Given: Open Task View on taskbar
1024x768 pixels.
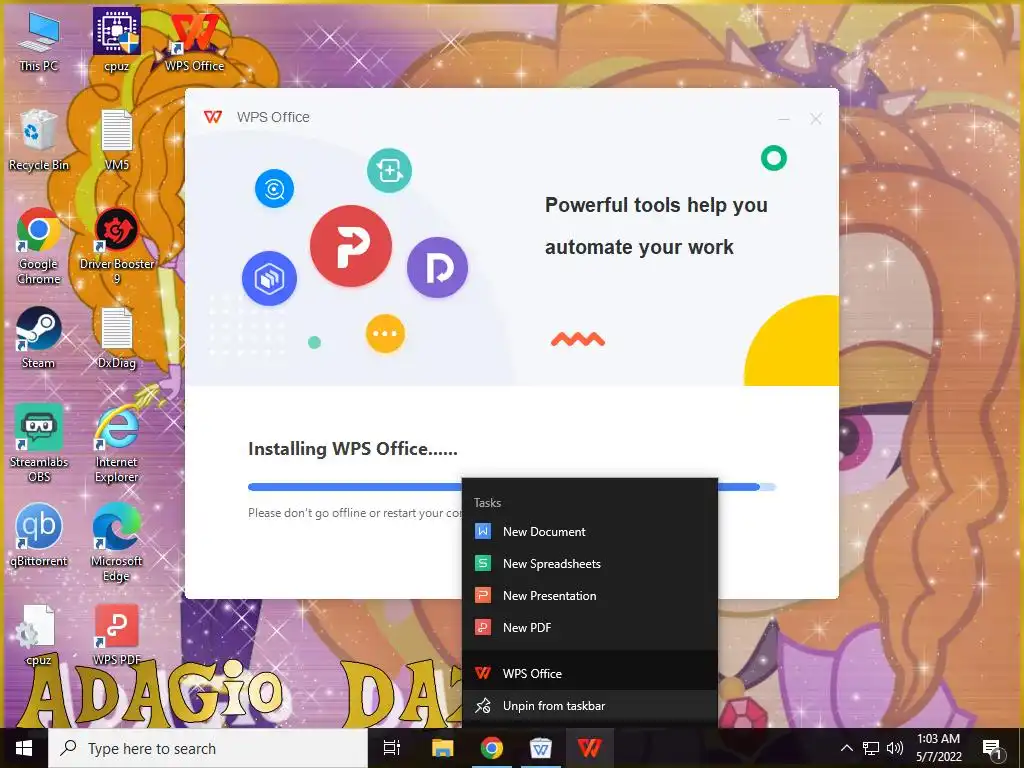Looking at the screenshot, I should coord(392,748).
